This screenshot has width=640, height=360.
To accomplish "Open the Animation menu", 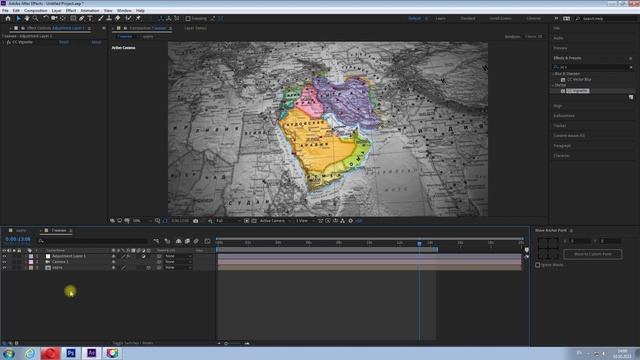I will [x=90, y=11].
